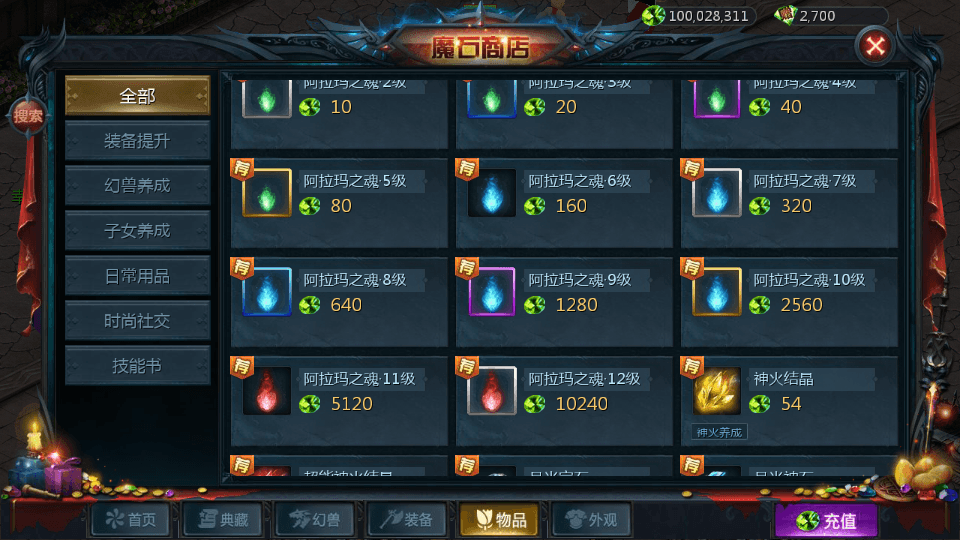The width and height of the screenshot is (960, 540).
Task: Open the 阿拉玛之魂·12级 red soul icon
Action: pos(492,391)
